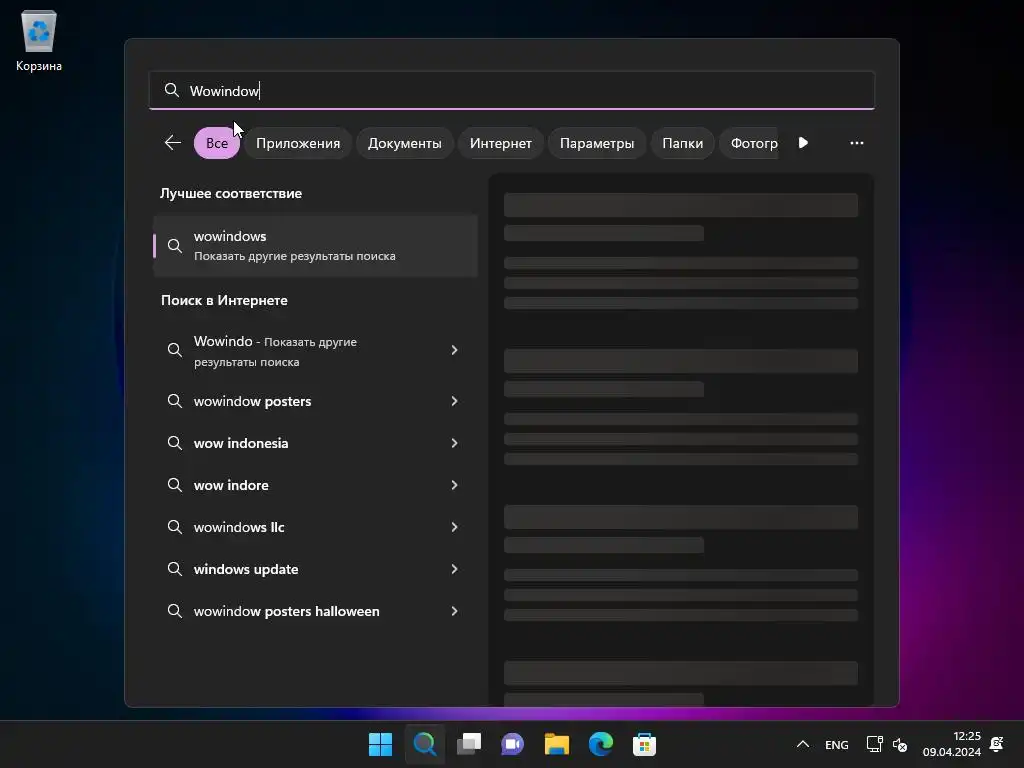This screenshot has width=1024, height=768.
Task: Click search icon beside wowindows llc
Action: [174, 526]
